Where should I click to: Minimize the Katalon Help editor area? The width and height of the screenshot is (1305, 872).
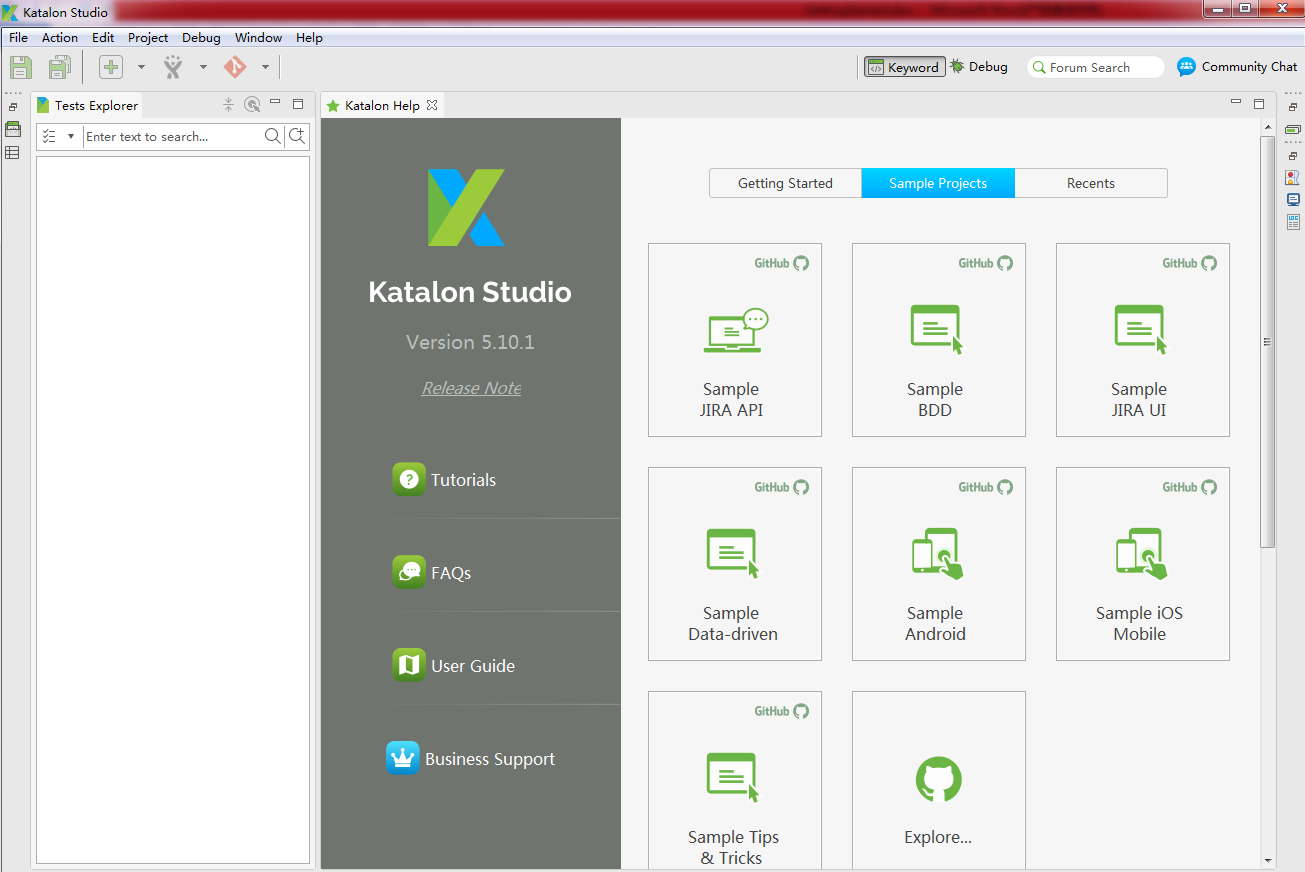pos(1237,103)
